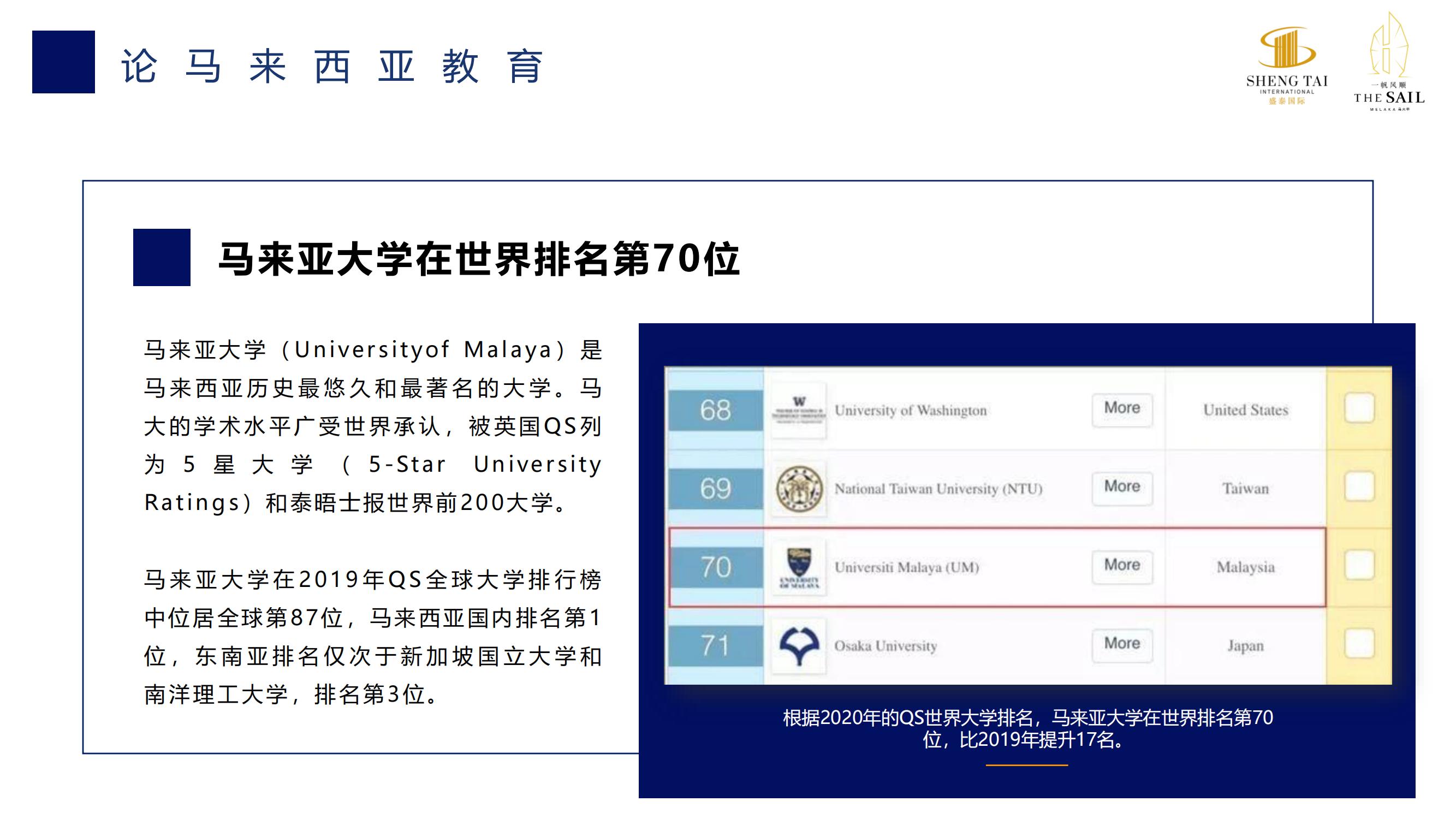
Task: Click the Malaysia country cell
Action: click(1246, 567)
